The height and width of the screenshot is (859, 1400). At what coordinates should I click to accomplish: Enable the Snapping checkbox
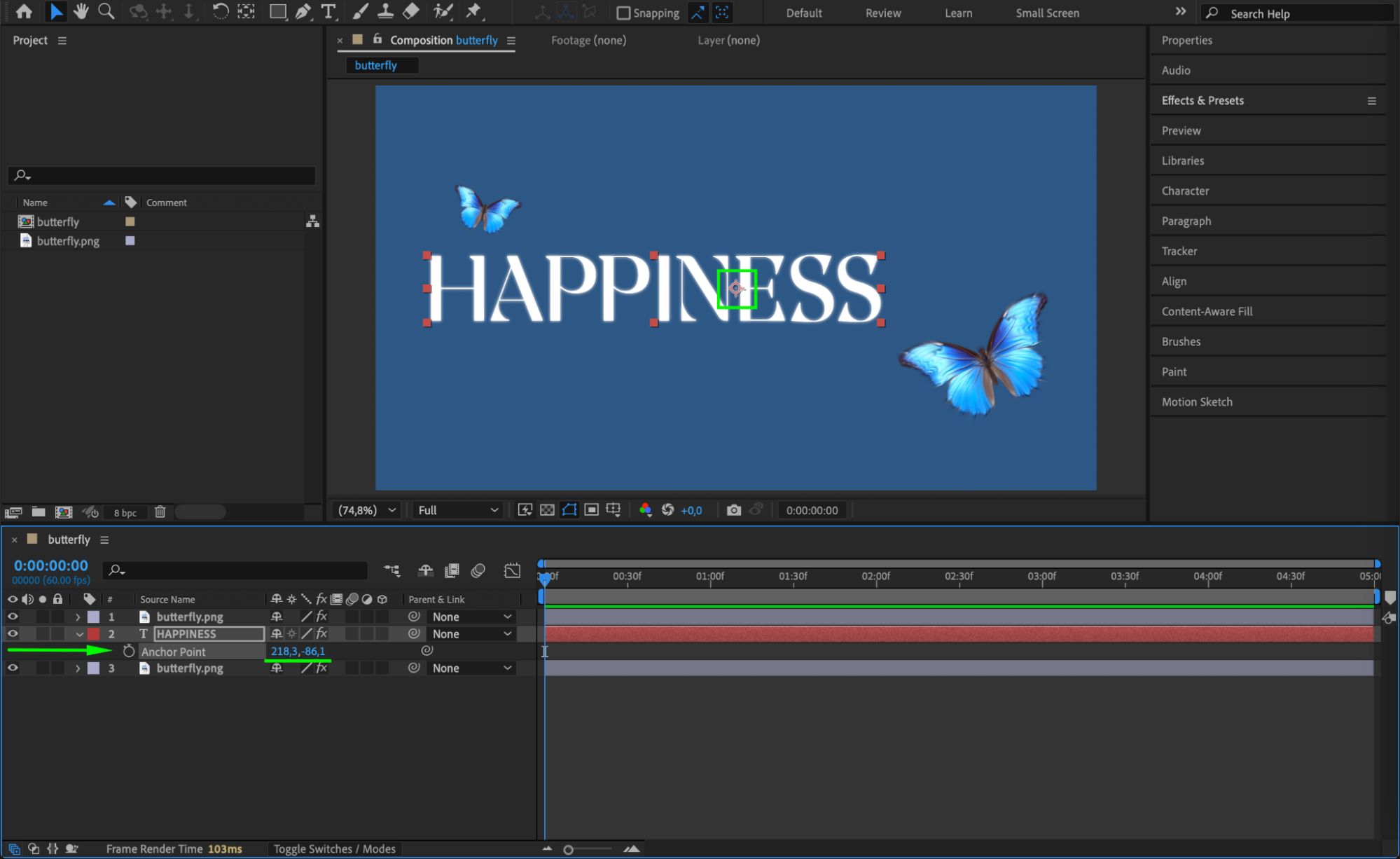[x=623, y=13]
